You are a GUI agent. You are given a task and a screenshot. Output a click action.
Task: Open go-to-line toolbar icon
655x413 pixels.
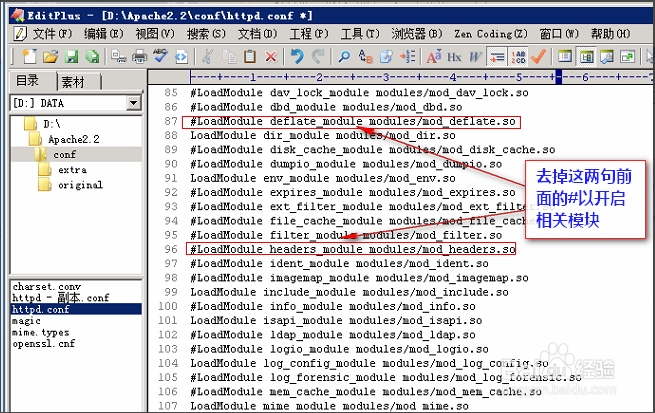407,56
